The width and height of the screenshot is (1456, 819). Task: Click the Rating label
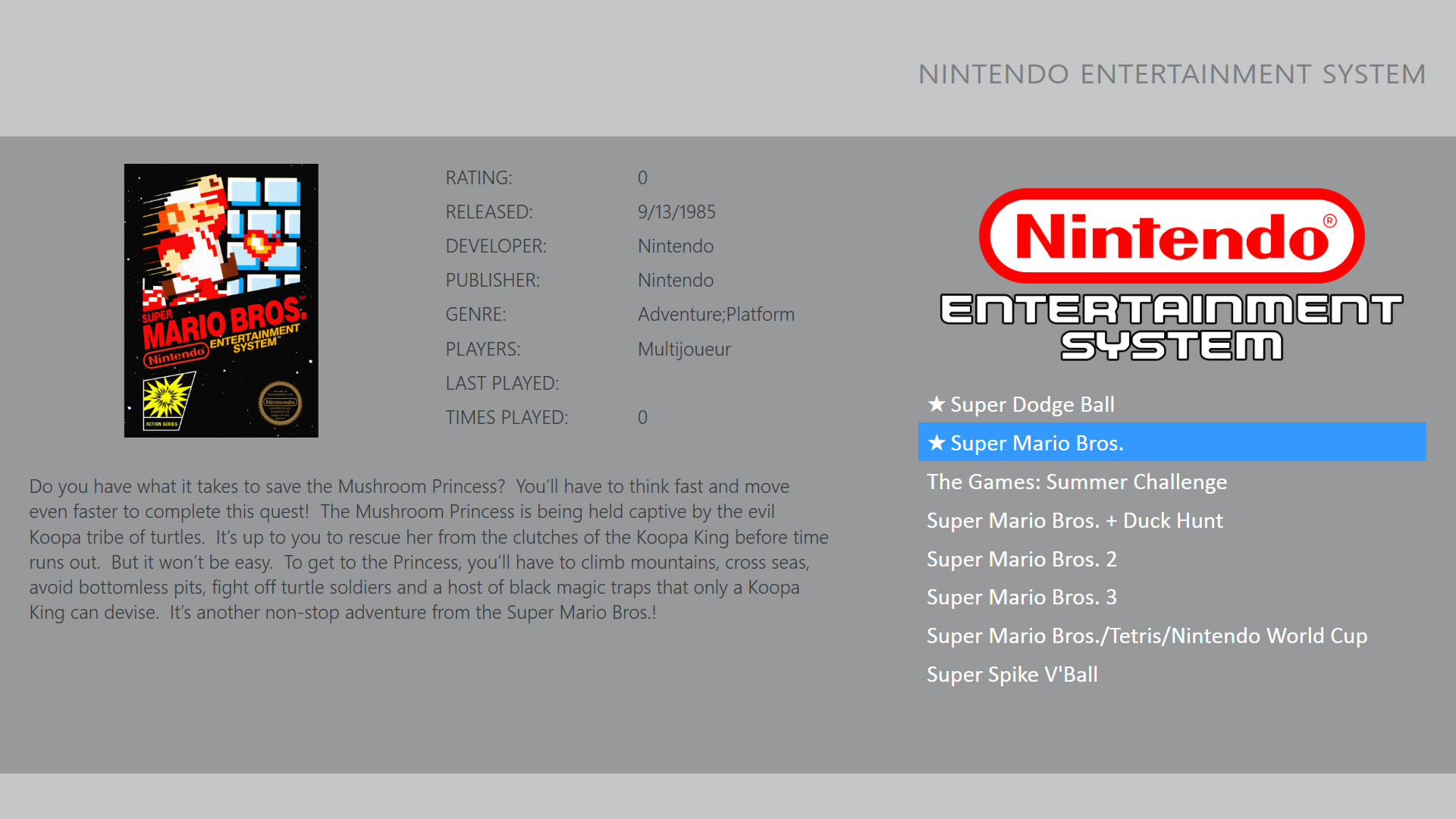pyautogui.click(x=479, y=178)
